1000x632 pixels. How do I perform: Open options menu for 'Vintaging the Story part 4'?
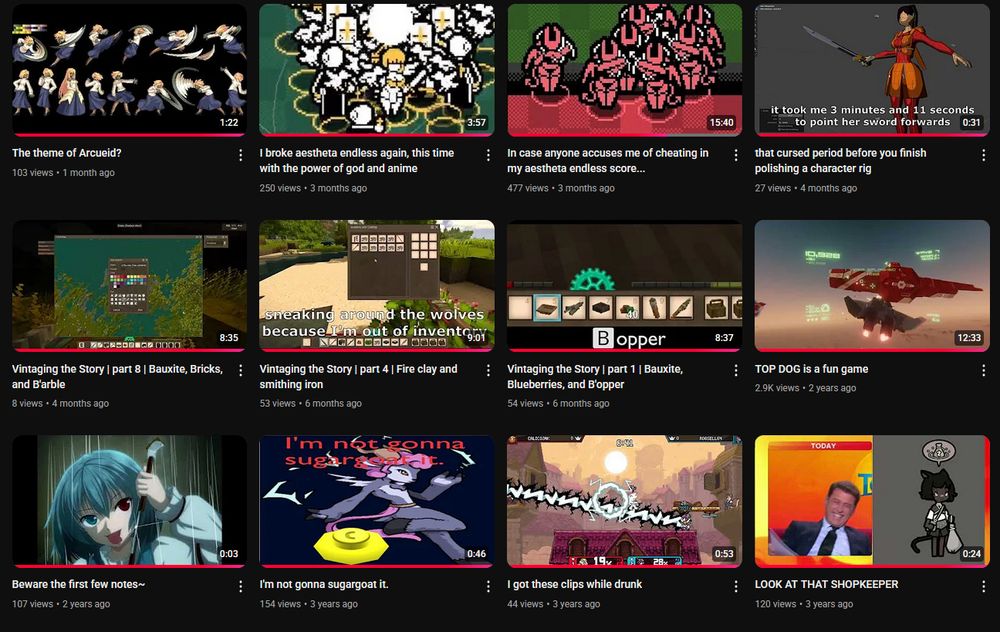(x=488, y=371)
